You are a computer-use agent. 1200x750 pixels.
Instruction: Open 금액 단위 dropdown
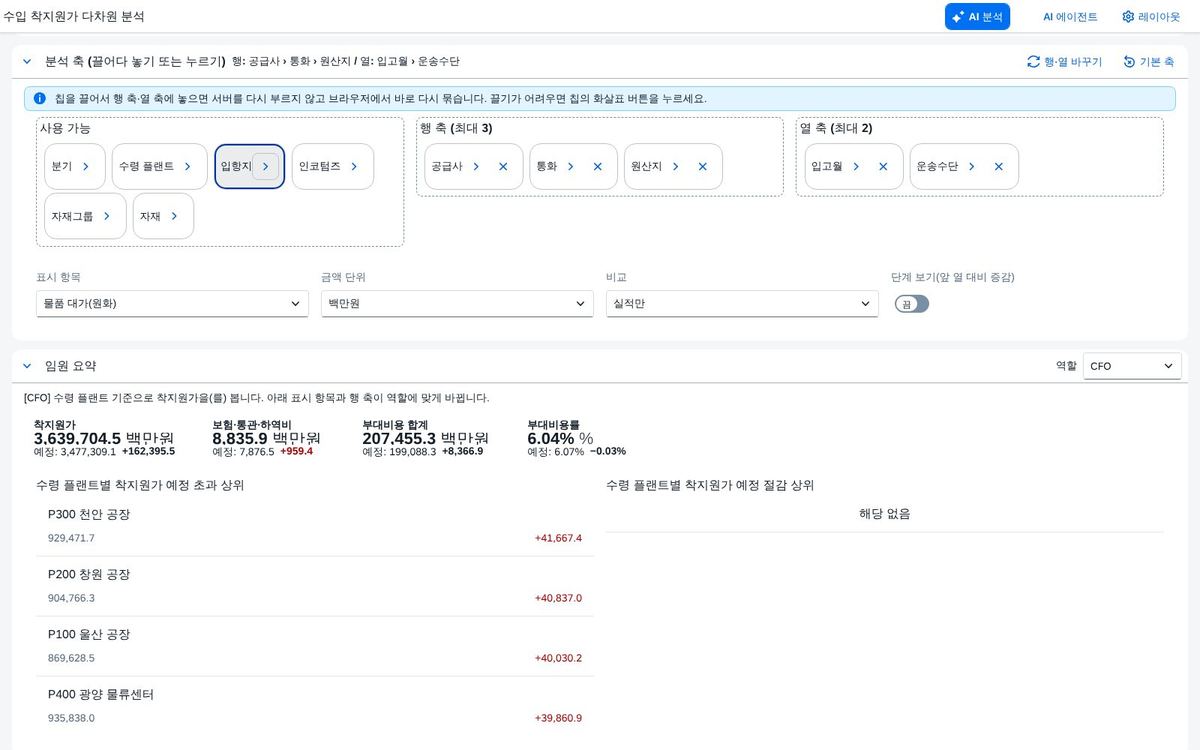point(457,304)
